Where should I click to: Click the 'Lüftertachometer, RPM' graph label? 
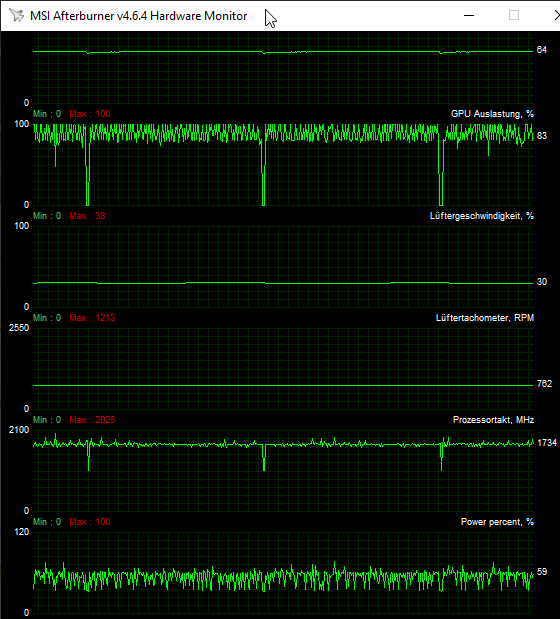pyautogui.click(x=485, y=318)
